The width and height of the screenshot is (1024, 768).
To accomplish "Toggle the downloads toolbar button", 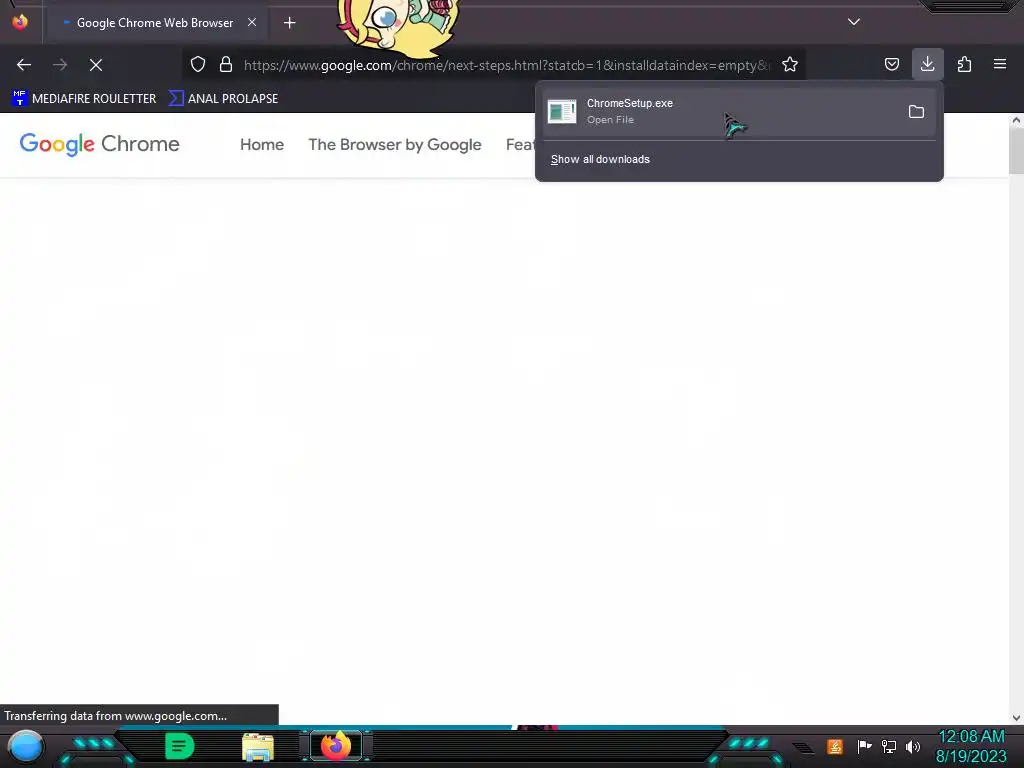I will tap(927, 64).
